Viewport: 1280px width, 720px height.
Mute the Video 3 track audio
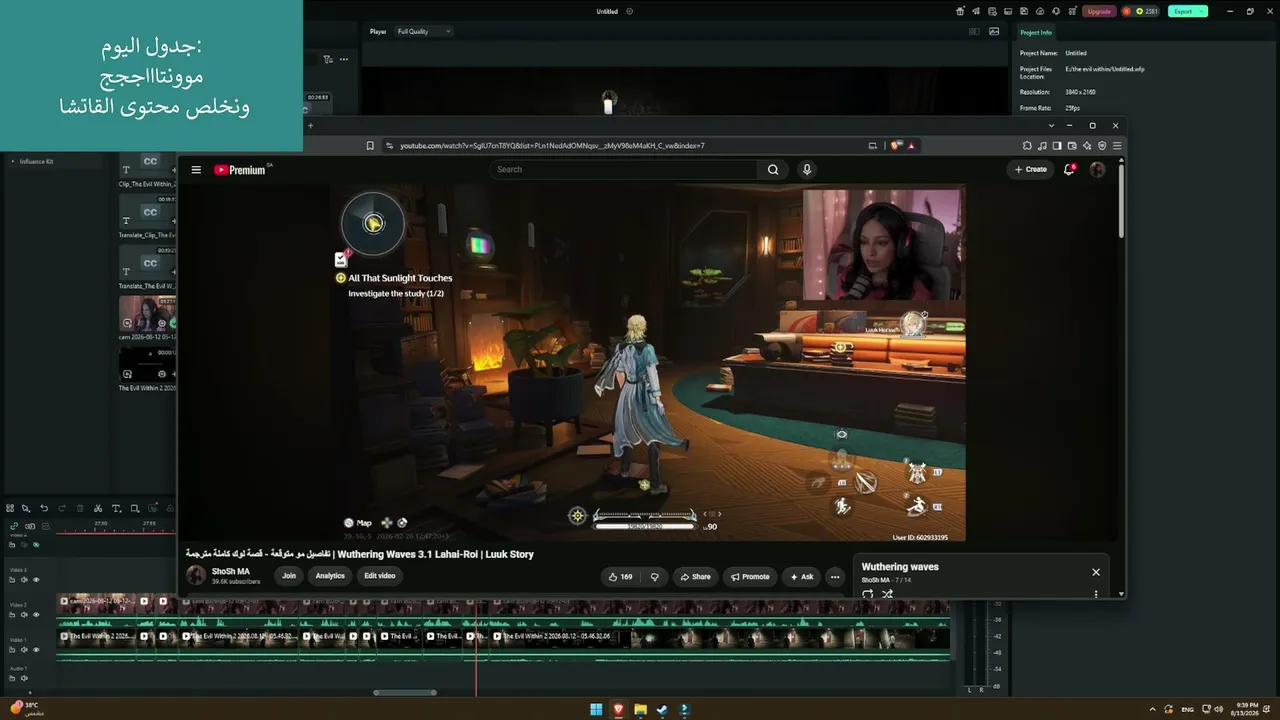tap(24, 580)
